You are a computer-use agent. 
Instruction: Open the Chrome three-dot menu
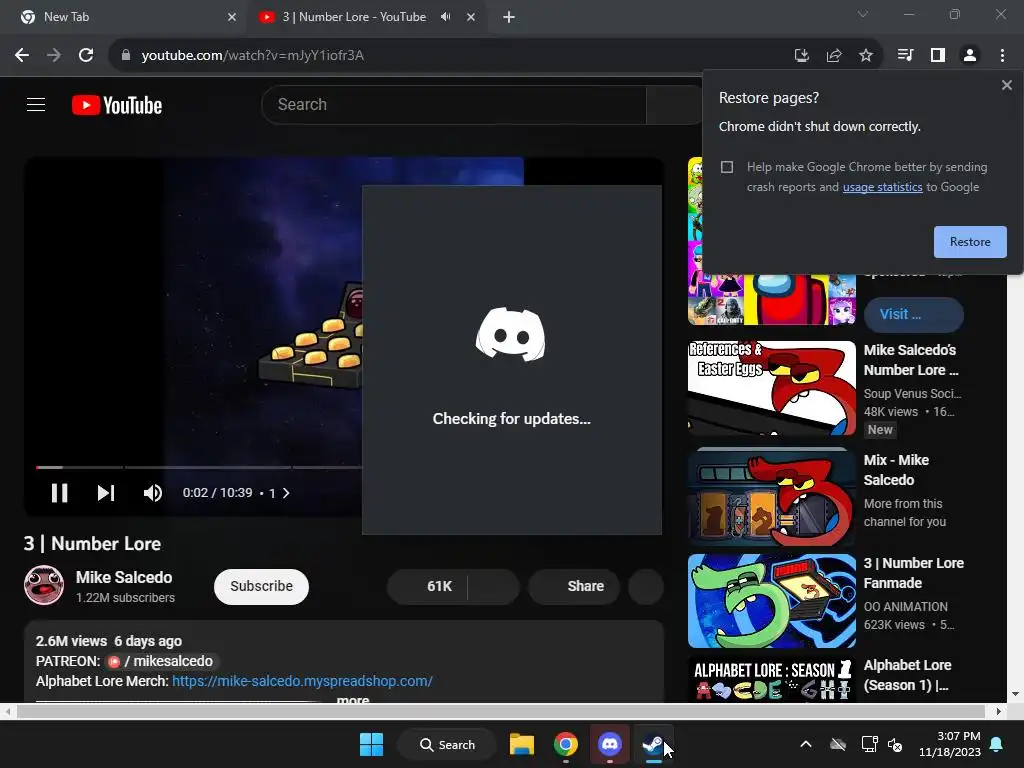1002,56
